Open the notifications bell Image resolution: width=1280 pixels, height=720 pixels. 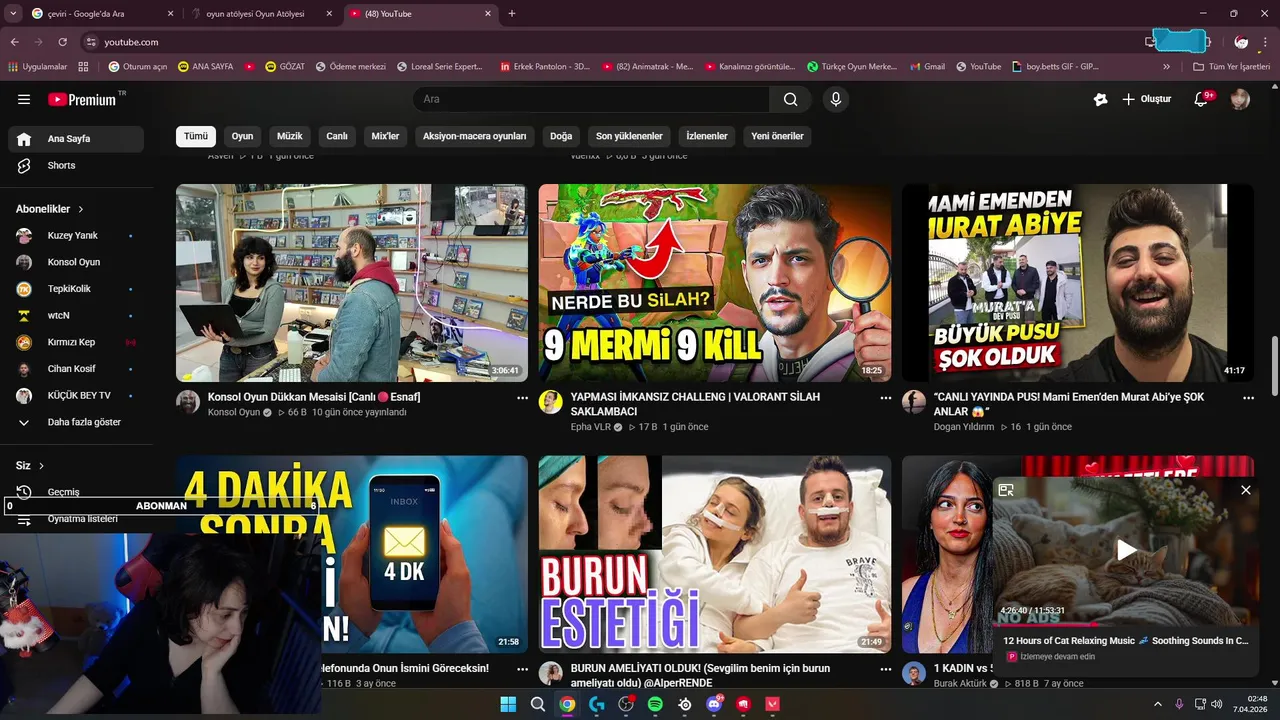1203,99
